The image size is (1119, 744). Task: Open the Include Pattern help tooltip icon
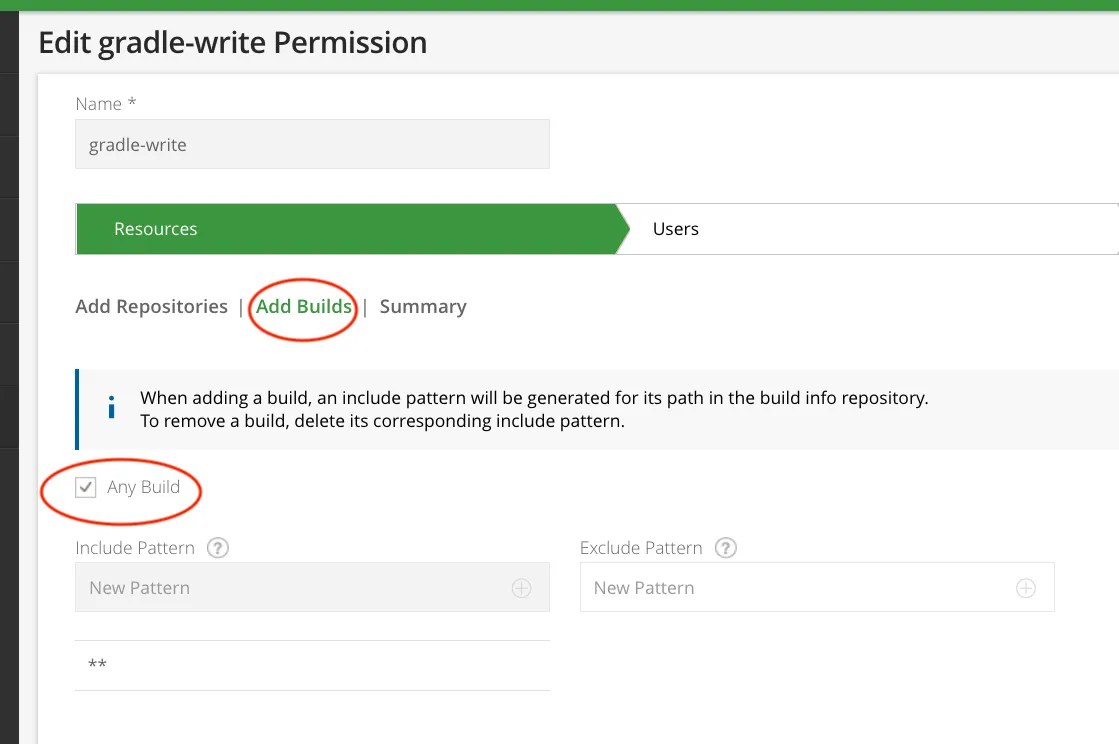point(217,548)
